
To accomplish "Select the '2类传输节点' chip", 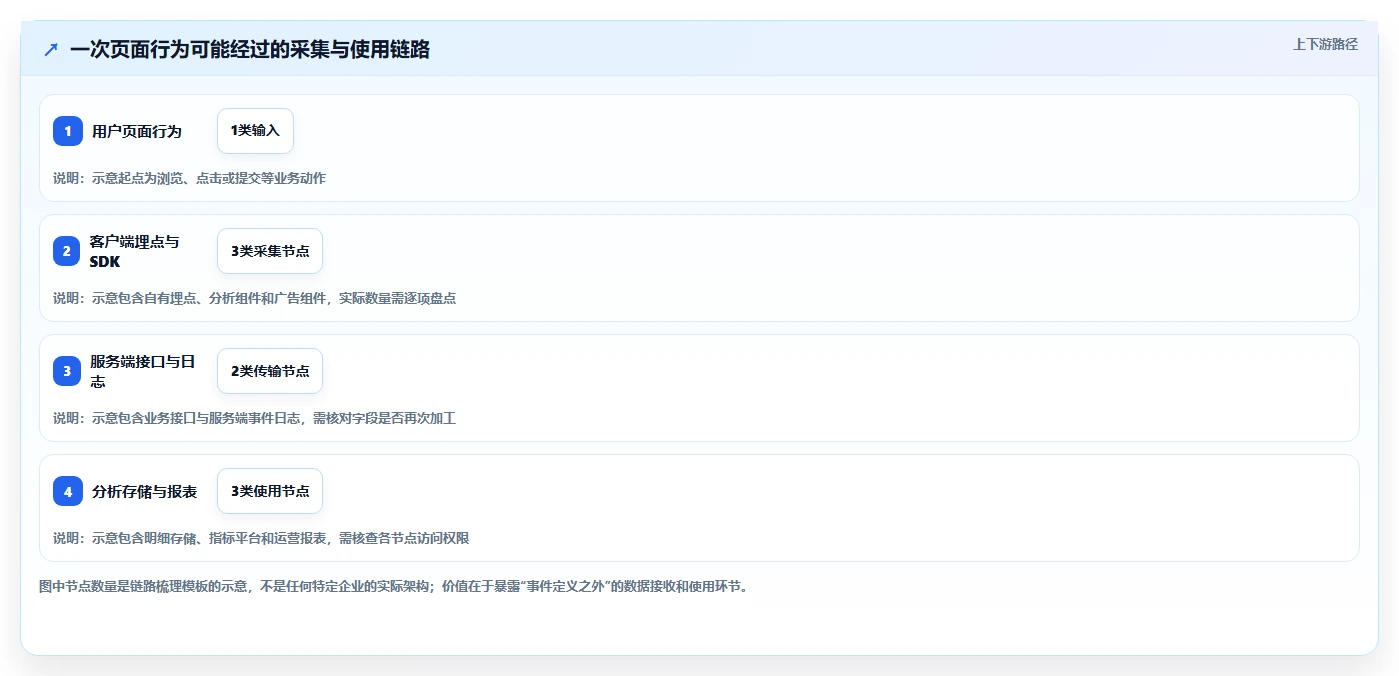I will tap(270, 371).
